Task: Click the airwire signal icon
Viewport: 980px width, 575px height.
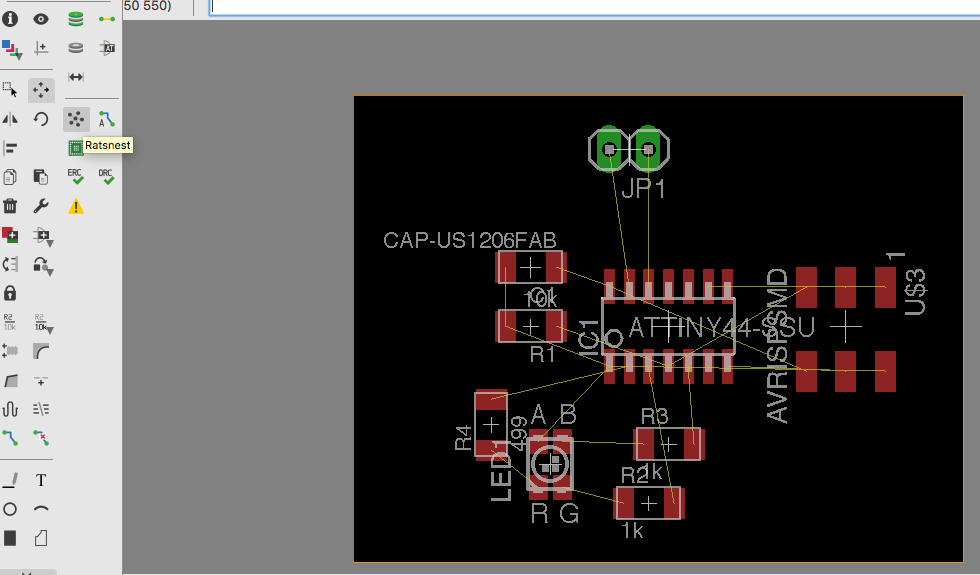Action: point(107,19)
